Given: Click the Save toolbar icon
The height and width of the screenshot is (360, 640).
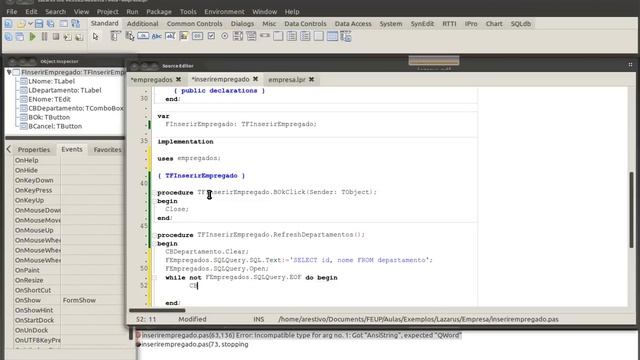Looking at the screenshot, I should [39, 24].
